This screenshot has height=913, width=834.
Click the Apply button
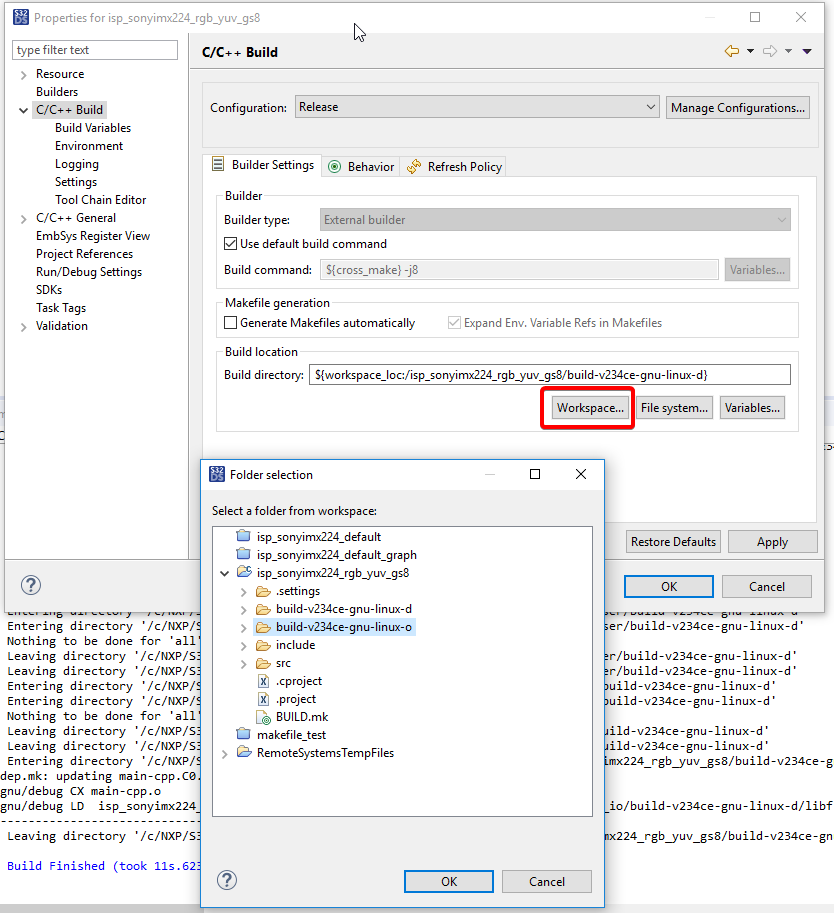tap(772, 542)
